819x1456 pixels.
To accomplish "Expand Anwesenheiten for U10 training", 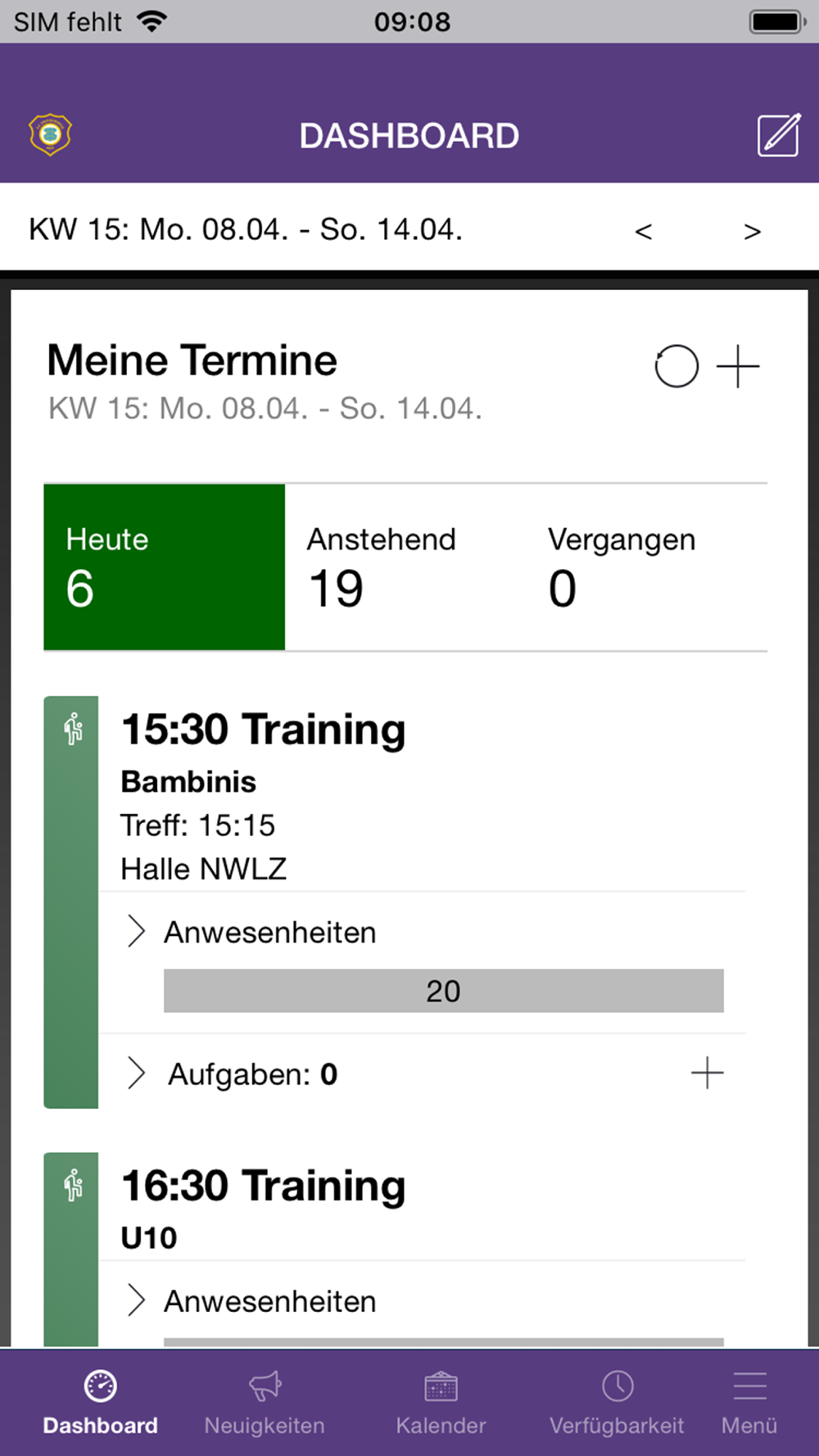I will (252, 1300).
